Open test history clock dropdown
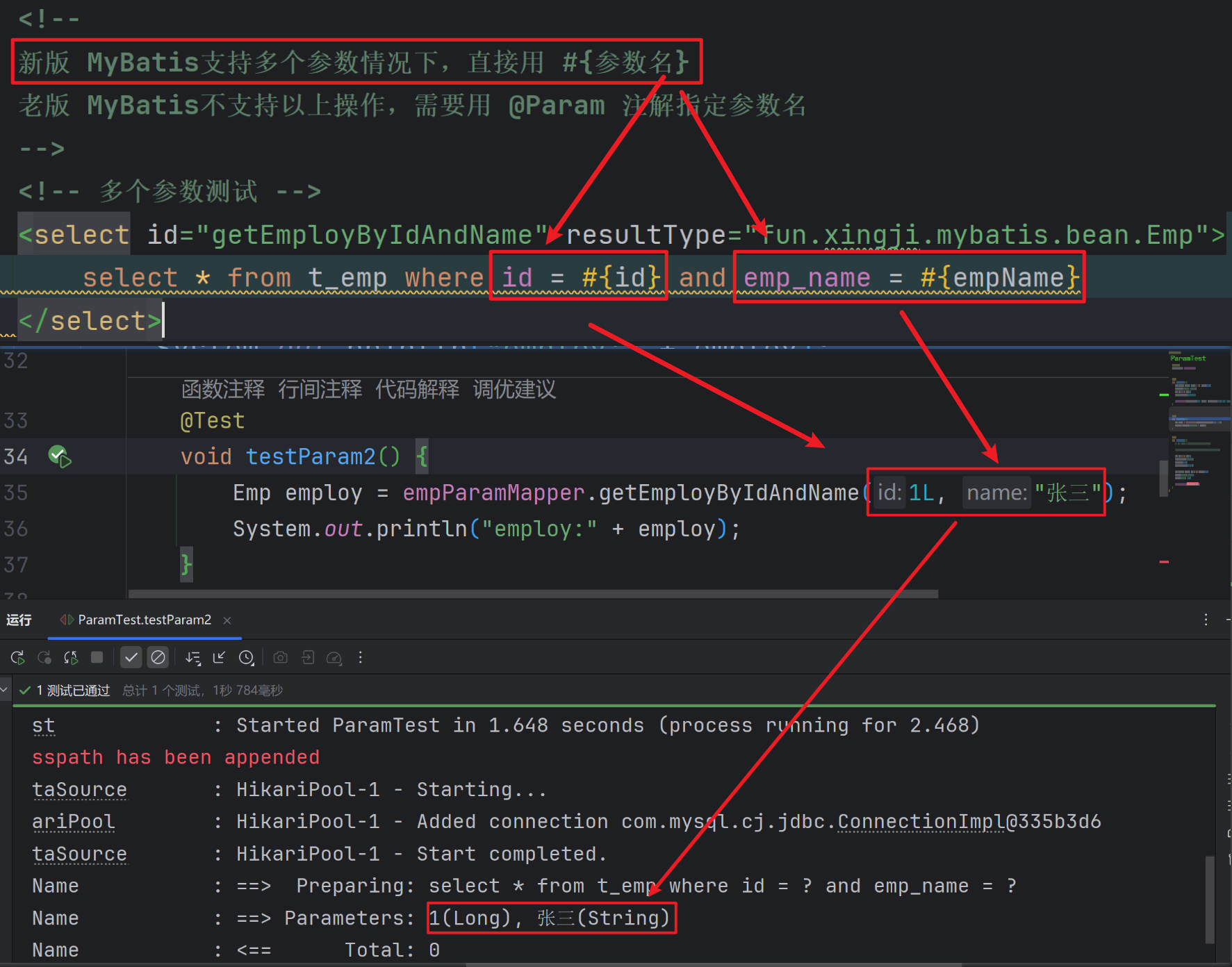 [247, 657]
